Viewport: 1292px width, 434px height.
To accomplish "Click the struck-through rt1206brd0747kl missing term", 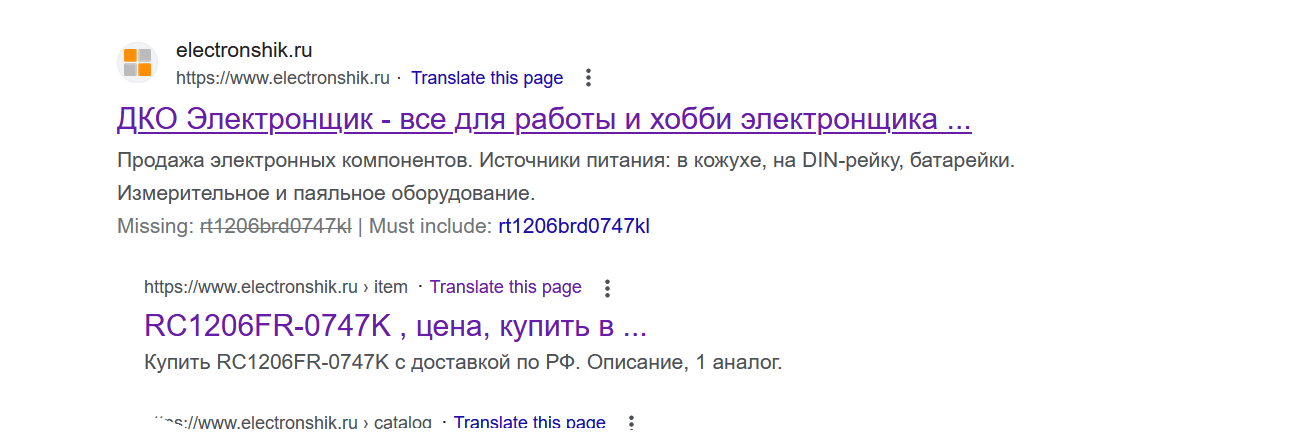I will coord(275,226).
